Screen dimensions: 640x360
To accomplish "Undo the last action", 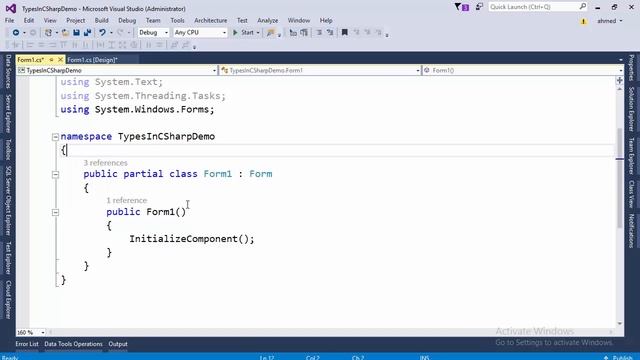I will 102,33.
